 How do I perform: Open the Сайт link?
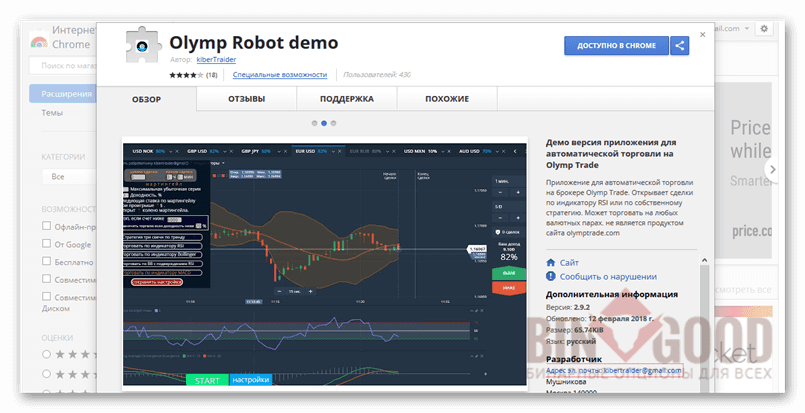point(569,262)
